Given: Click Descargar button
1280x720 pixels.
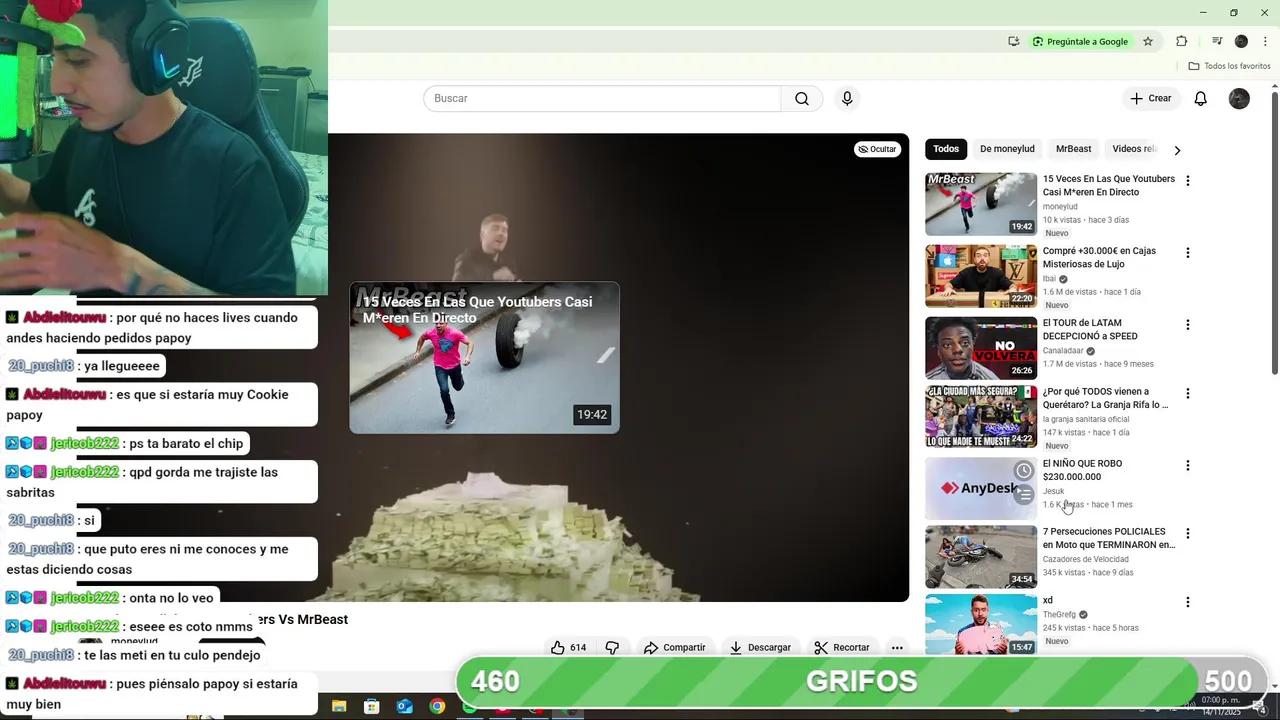Looking at the screenshot, I should 760,647.
